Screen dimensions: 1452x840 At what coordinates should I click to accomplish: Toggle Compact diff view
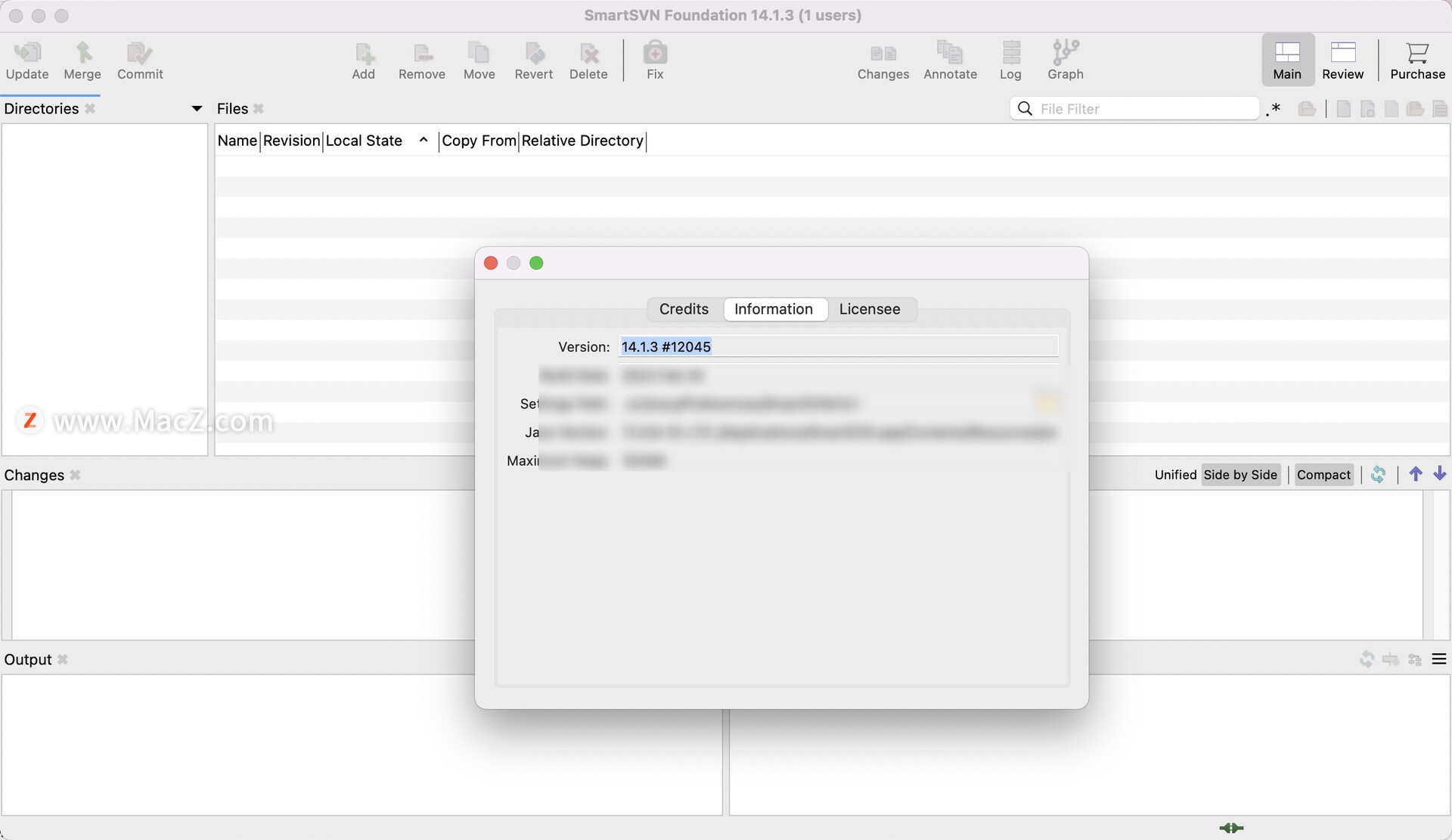point(1323,474)
